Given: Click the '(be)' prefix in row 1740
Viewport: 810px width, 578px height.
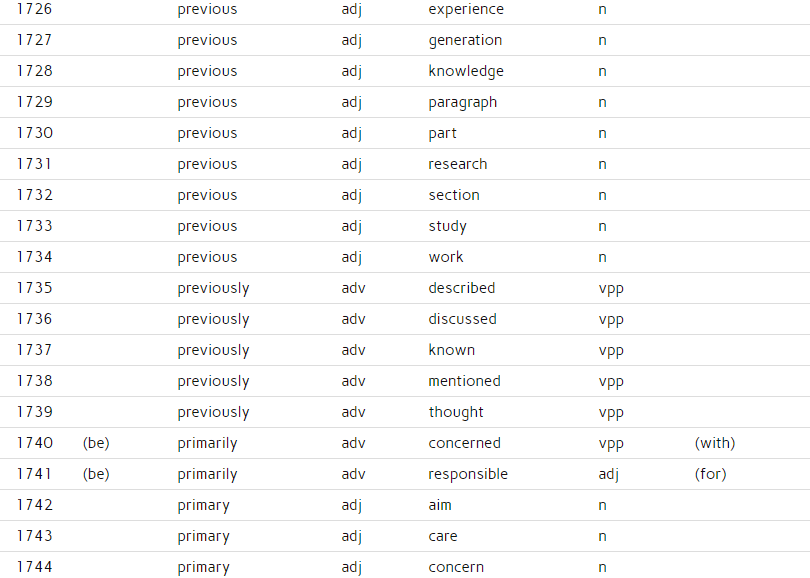Looking at the screenshot, I should click(x=96, y=443).
